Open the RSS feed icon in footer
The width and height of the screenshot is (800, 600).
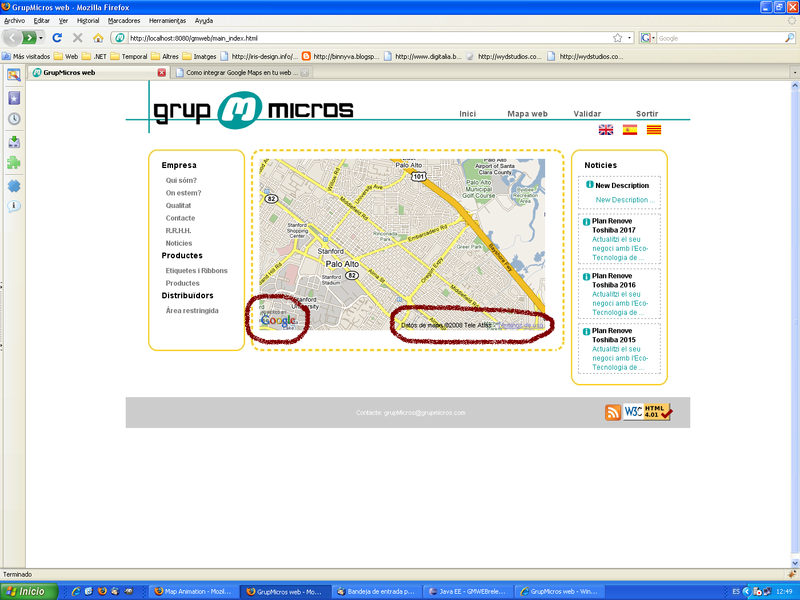(x=613, y=412)
